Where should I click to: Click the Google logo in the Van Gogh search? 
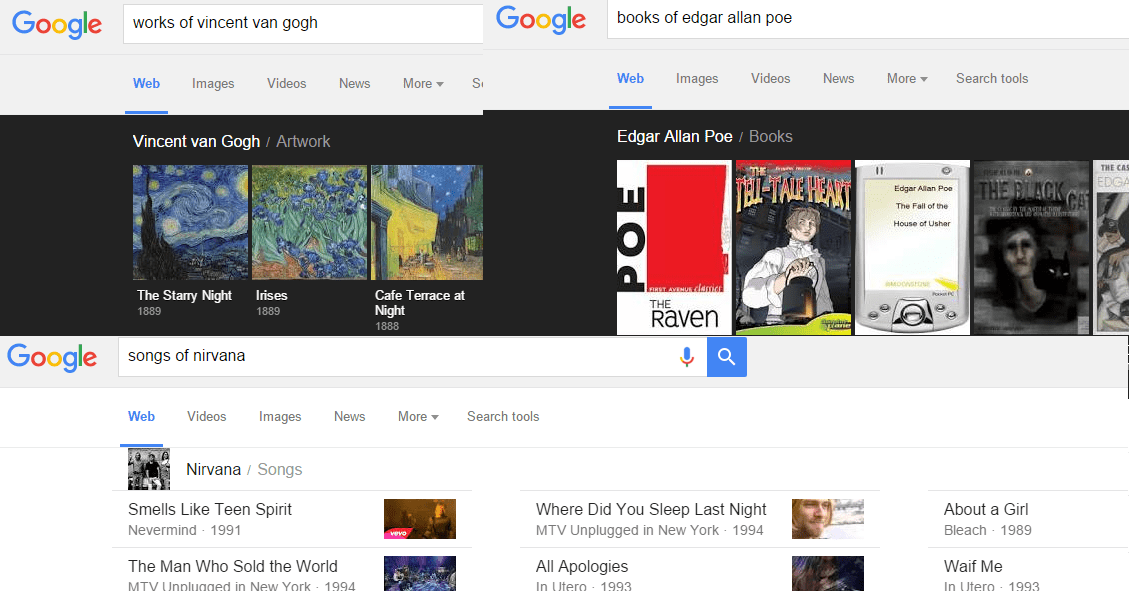pos(57,24)
